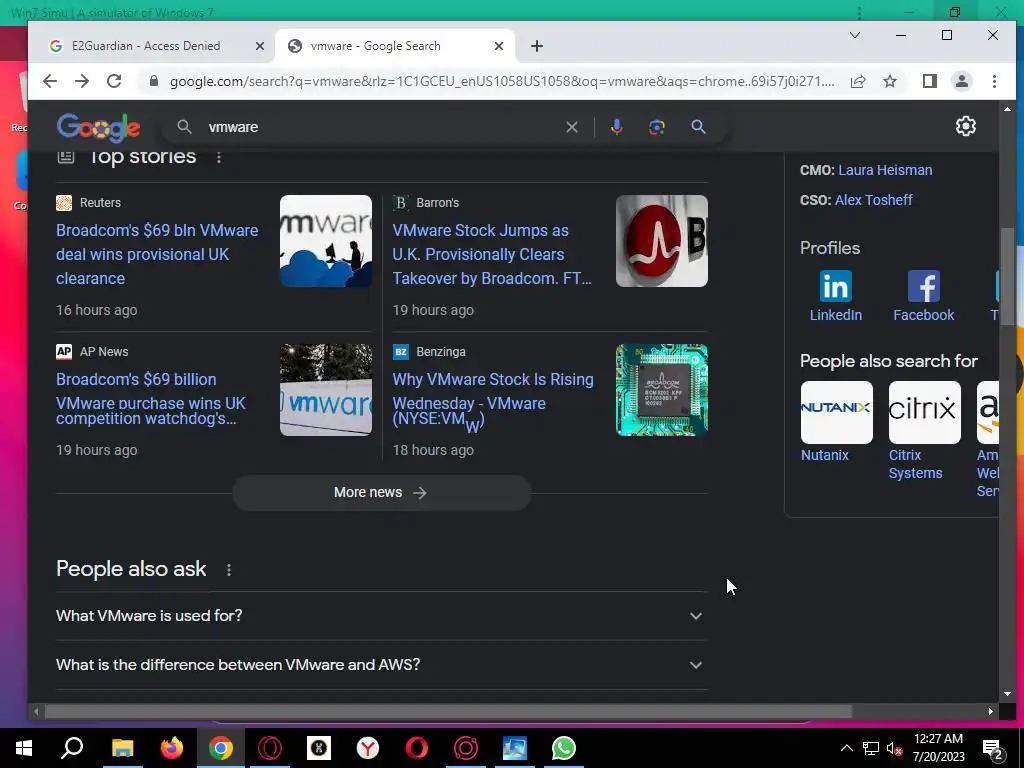The width and height of the screenshot is (1024, 768).
Task: Open VMware's Facebook profile
Action: tap(923, 296)
